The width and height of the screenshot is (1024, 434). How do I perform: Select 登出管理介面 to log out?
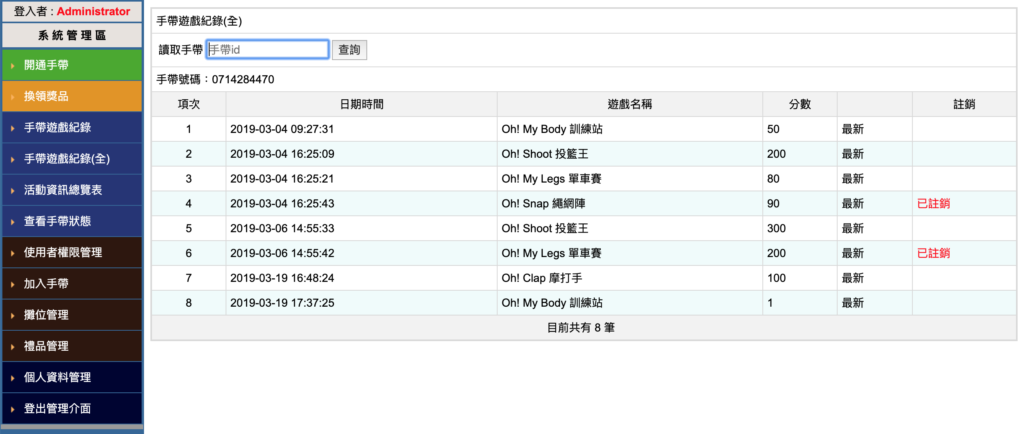(x=71, y=409)
